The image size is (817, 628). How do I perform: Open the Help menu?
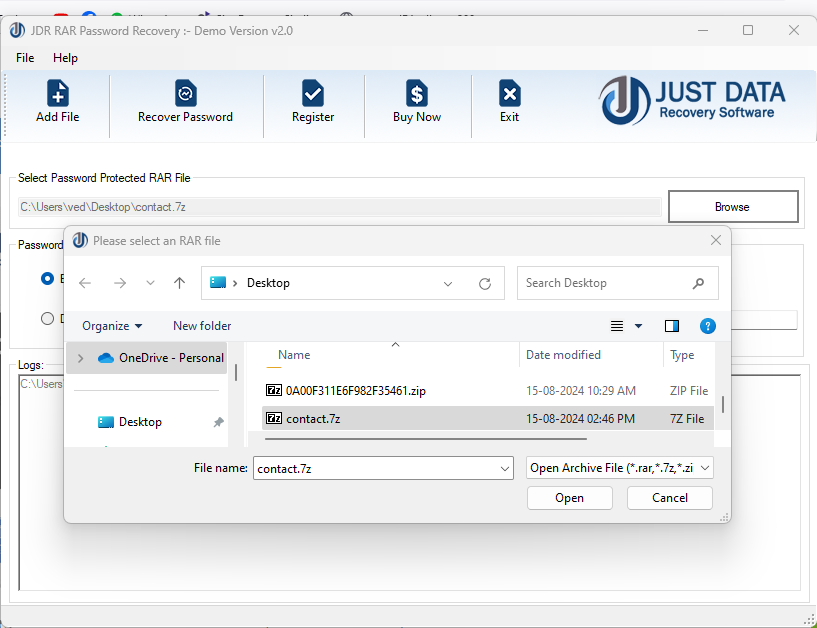click(66, 58)
